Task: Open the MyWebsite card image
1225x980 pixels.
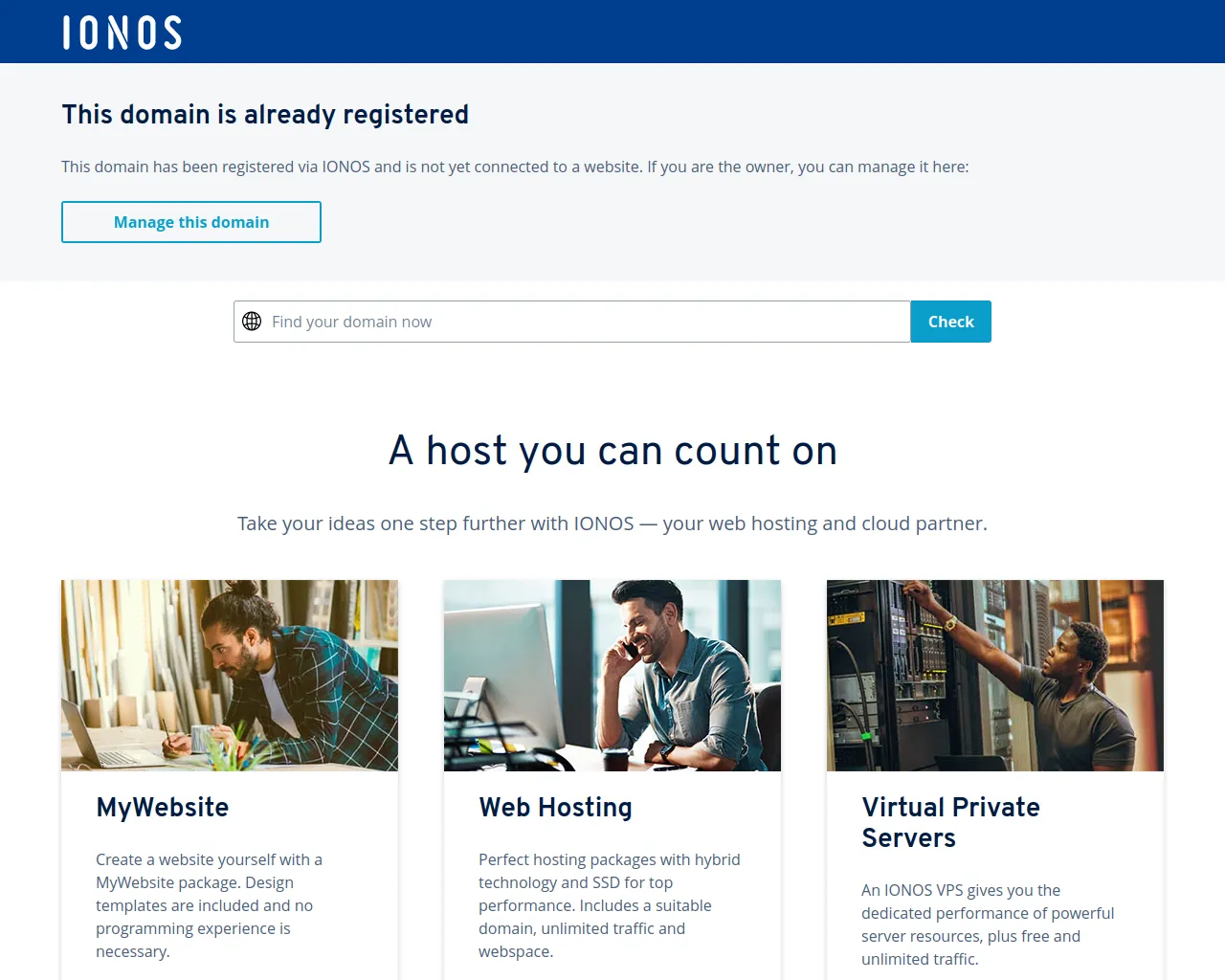Action: click(230, 676)
